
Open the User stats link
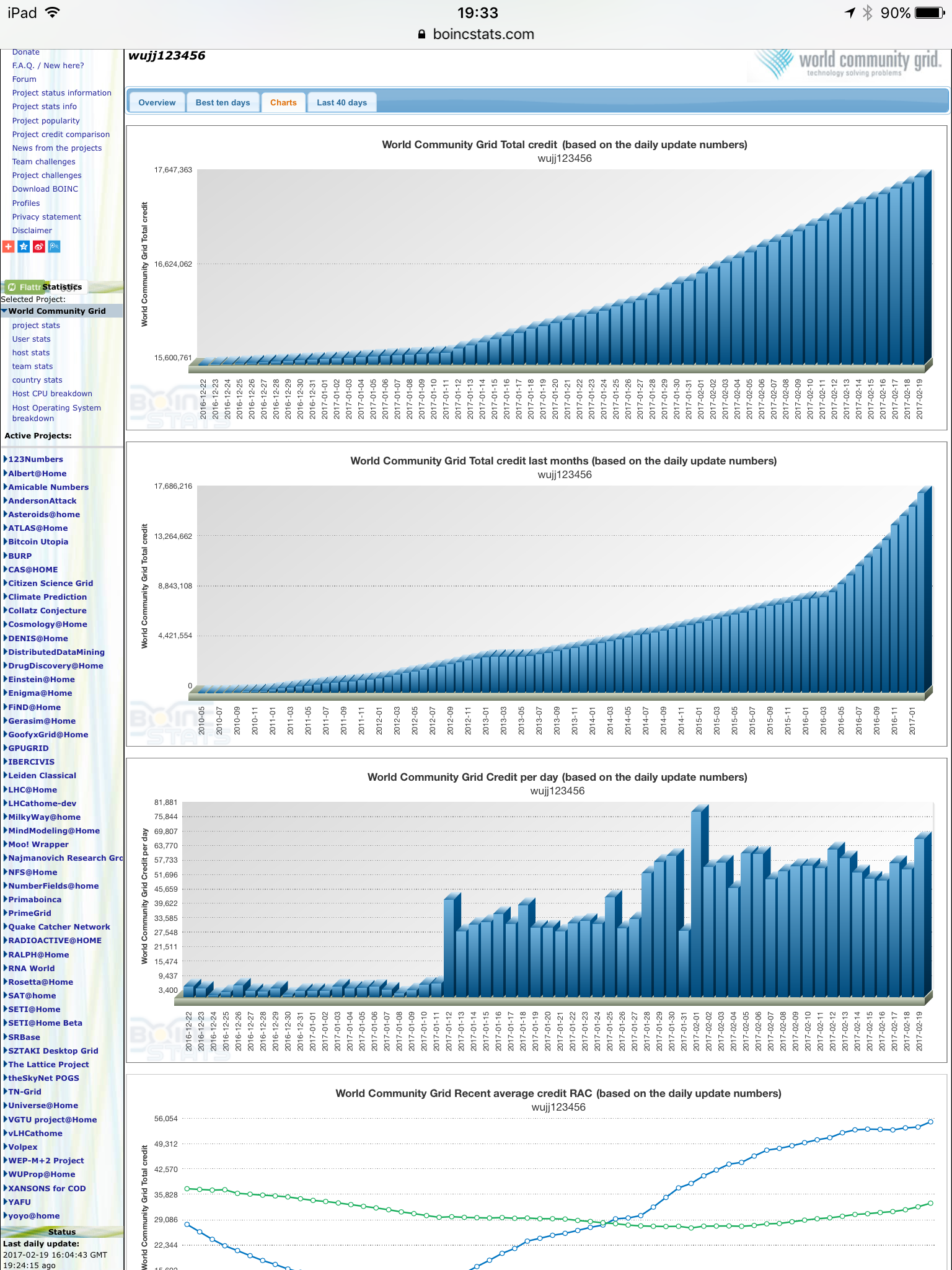point(31,339)
